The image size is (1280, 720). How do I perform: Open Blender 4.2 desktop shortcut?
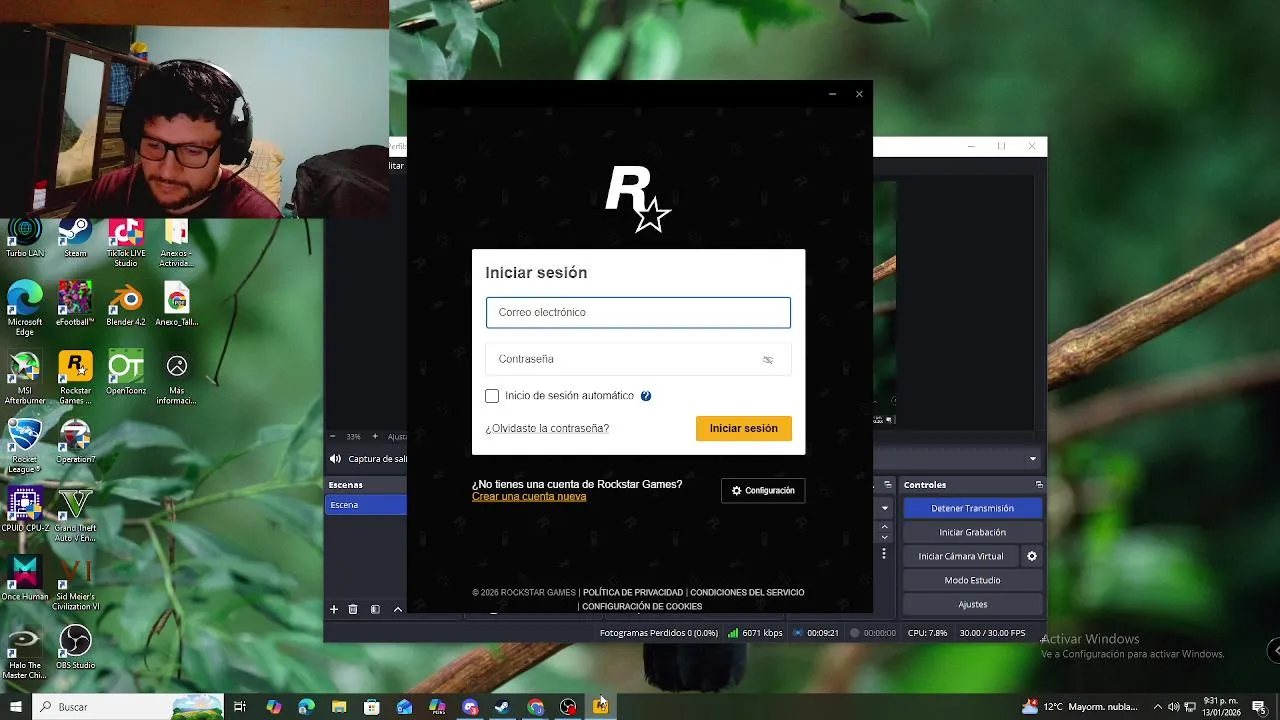coord(126,304)
